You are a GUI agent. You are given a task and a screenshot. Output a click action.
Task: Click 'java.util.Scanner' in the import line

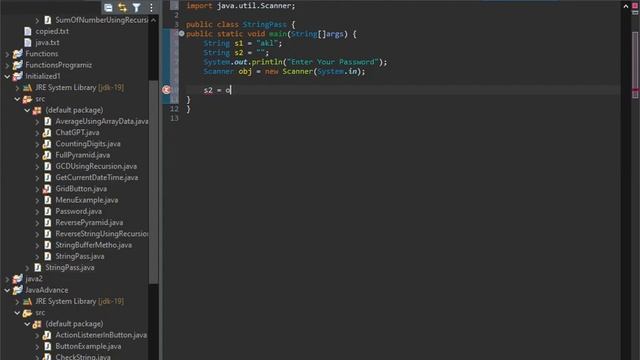(254, 6)
